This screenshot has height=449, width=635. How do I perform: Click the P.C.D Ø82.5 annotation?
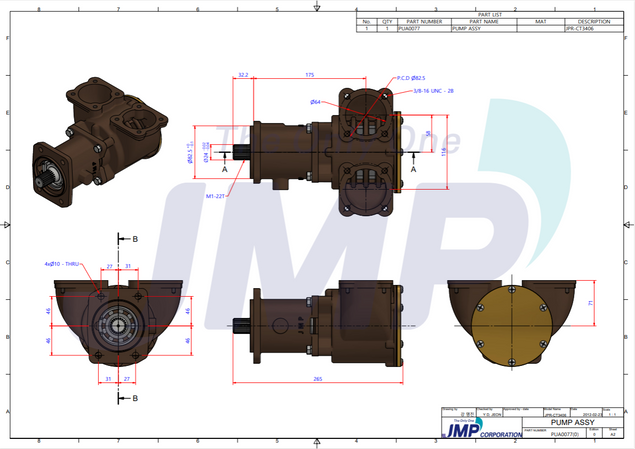point(411,77)
